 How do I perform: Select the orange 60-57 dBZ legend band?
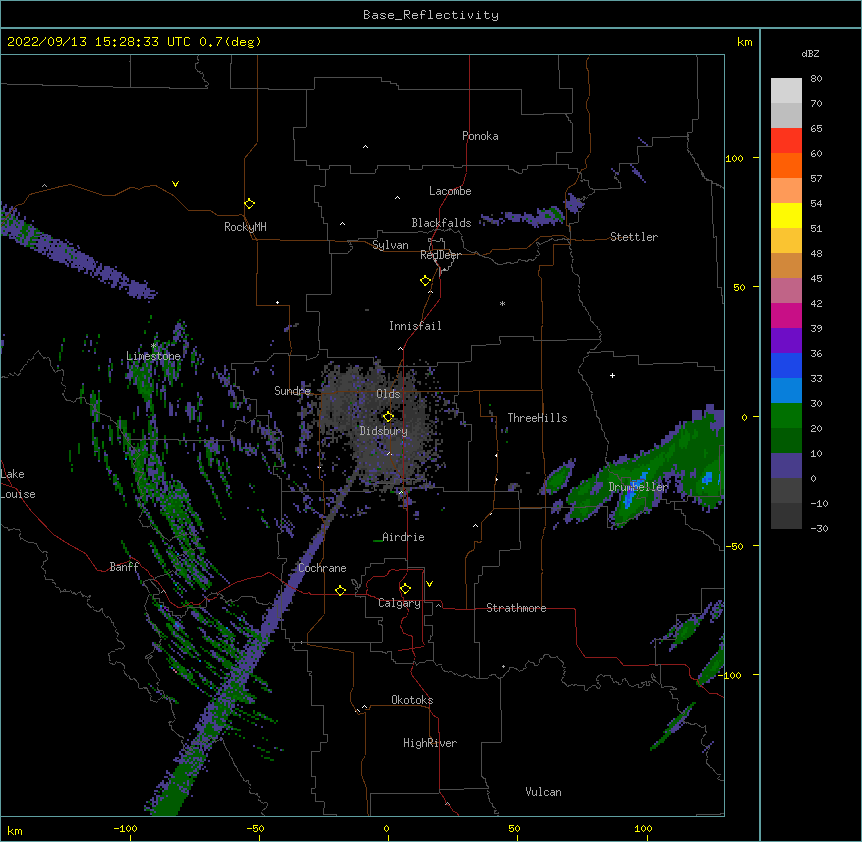click(786, 165)
